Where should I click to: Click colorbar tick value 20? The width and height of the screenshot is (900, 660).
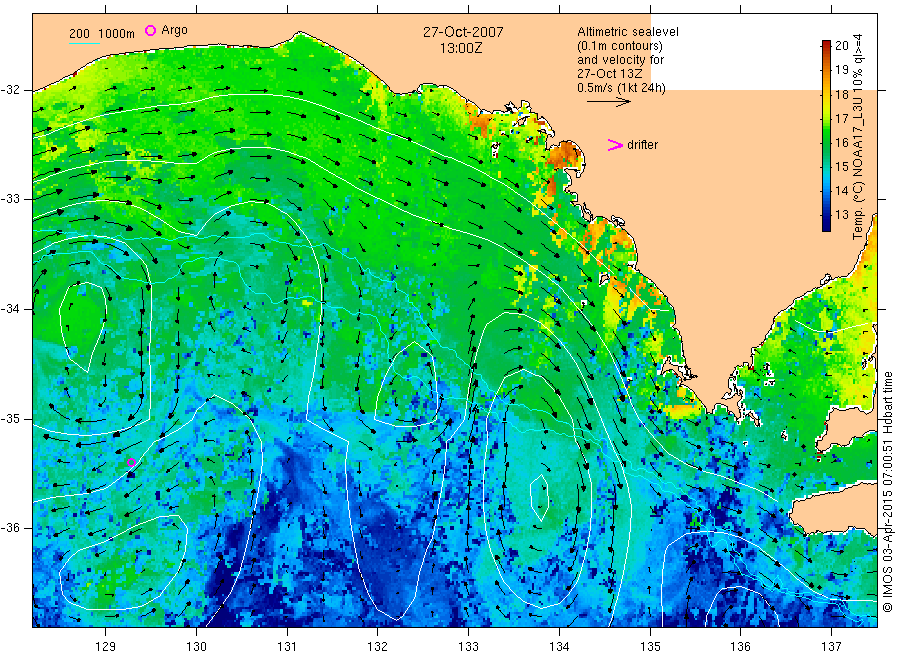[x=841, y=46]
